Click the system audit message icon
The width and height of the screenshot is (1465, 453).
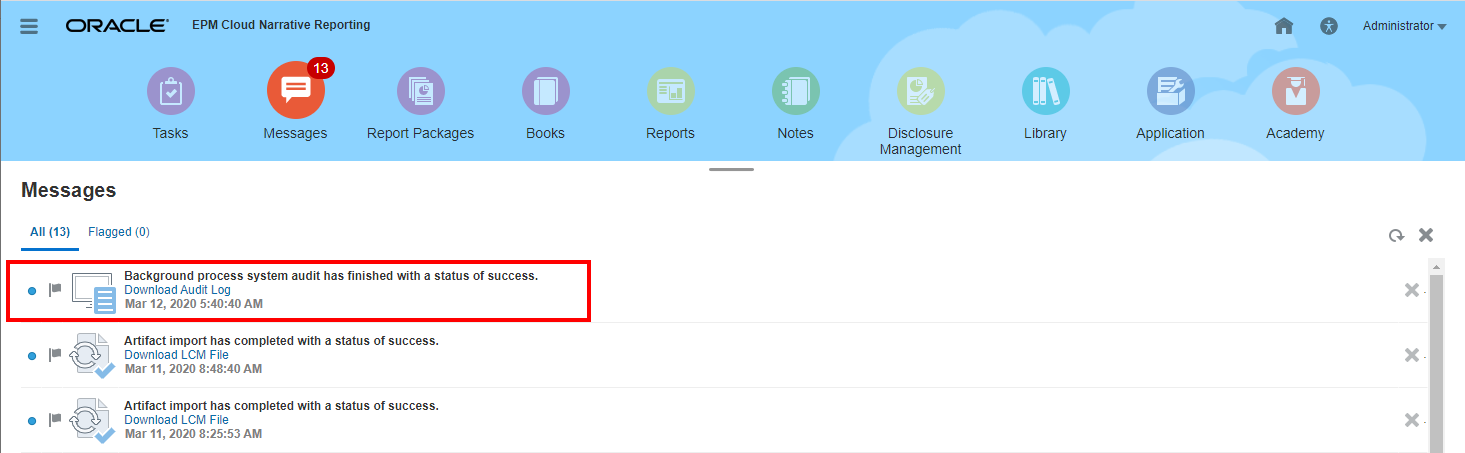94,292
